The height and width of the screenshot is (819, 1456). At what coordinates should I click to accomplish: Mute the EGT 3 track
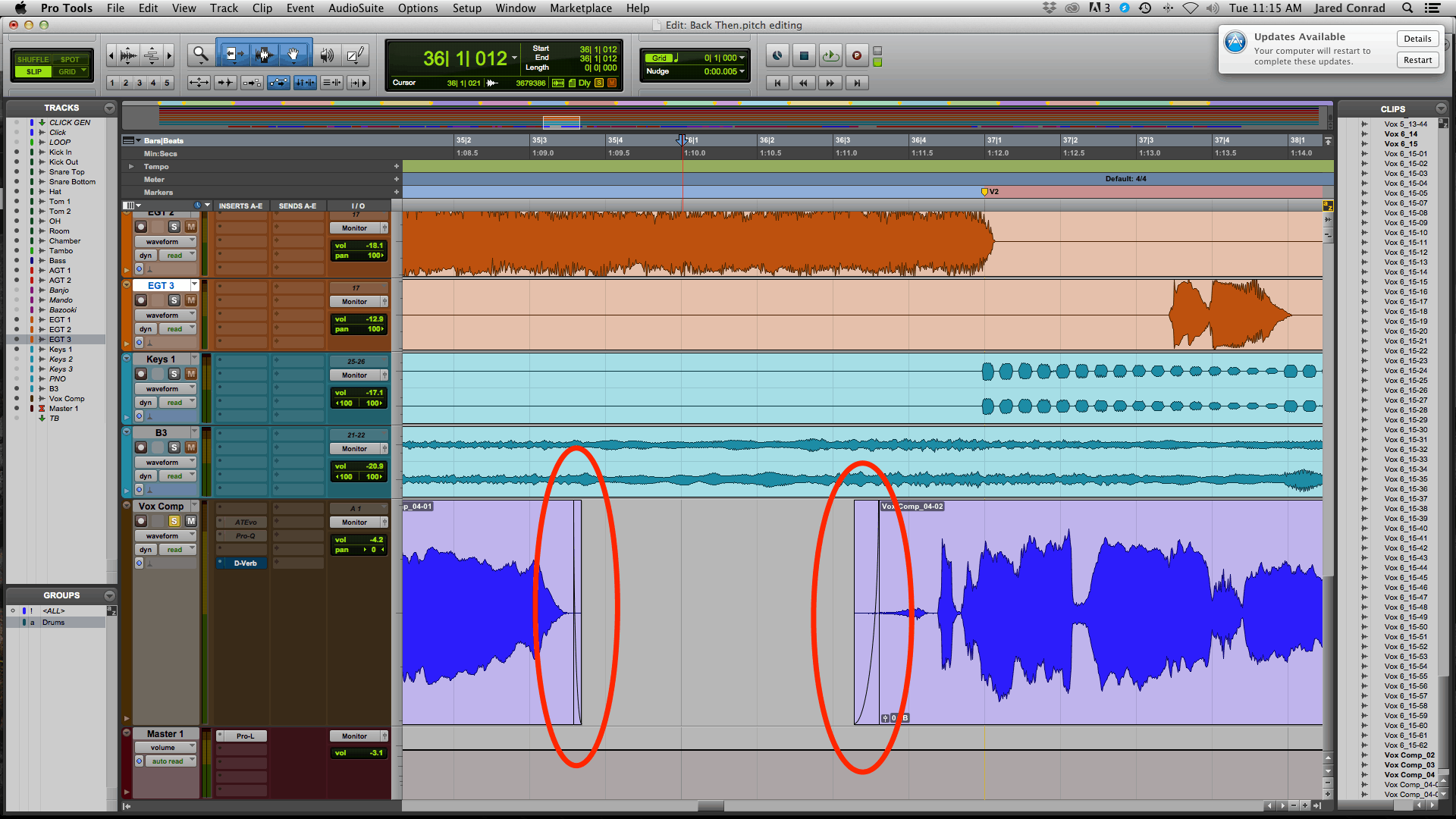(x=191, y=300)
